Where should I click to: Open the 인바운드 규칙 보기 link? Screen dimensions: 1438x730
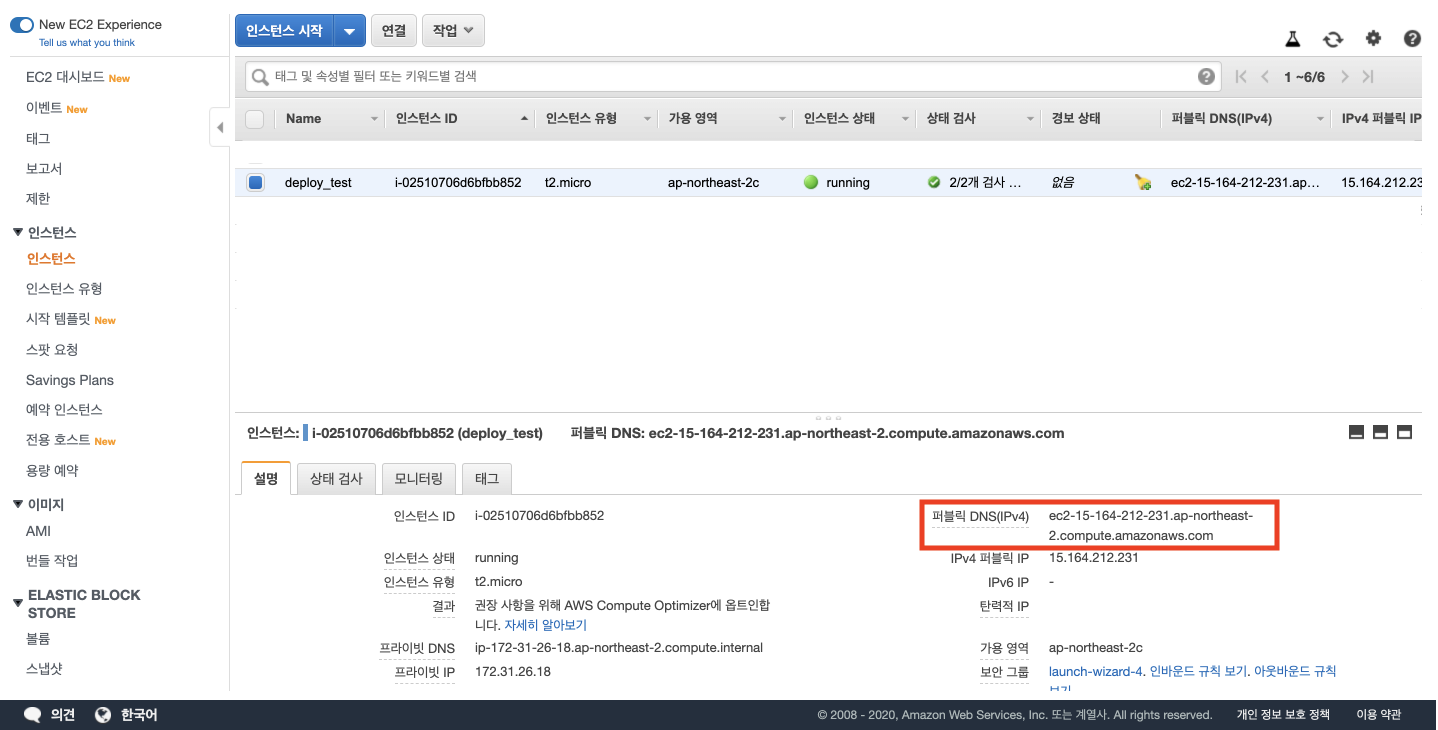coord(1199,672)
